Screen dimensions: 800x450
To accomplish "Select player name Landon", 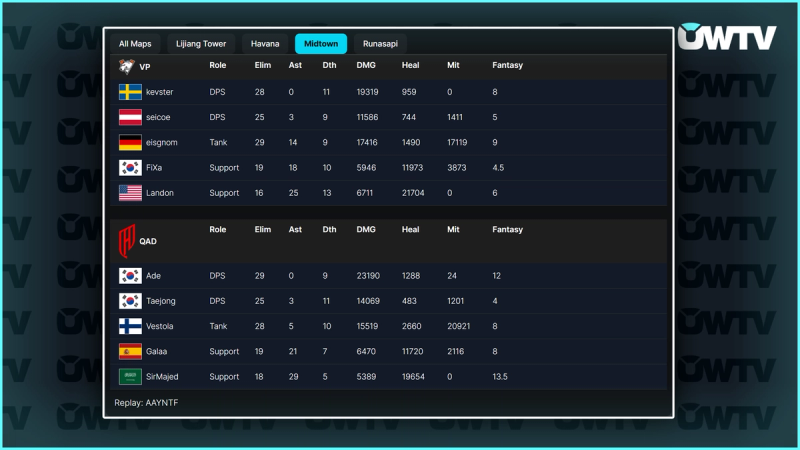I will [x=160, y=193].
